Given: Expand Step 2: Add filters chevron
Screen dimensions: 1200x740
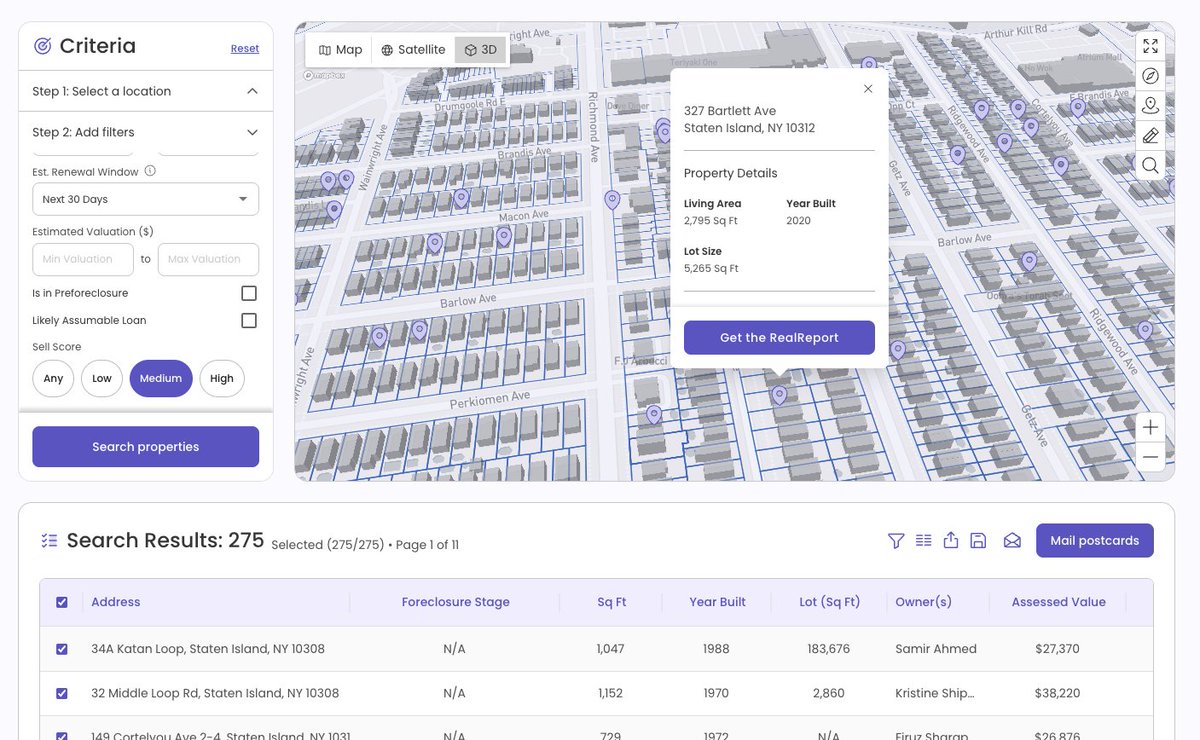Looking at the screenshot, I should 252,132.
